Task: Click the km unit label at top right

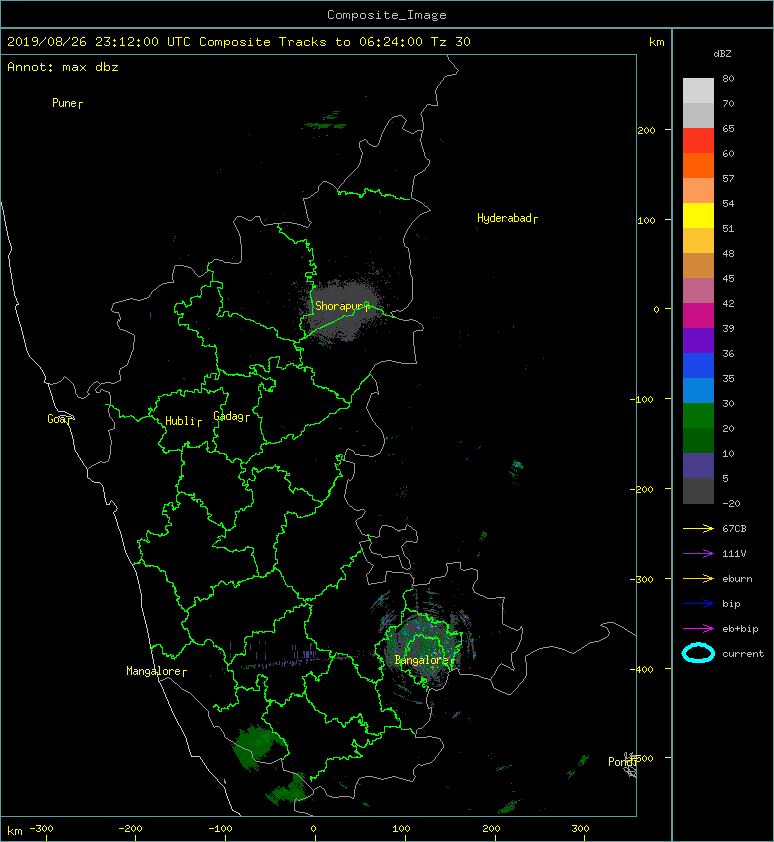Action: point(656,42)
